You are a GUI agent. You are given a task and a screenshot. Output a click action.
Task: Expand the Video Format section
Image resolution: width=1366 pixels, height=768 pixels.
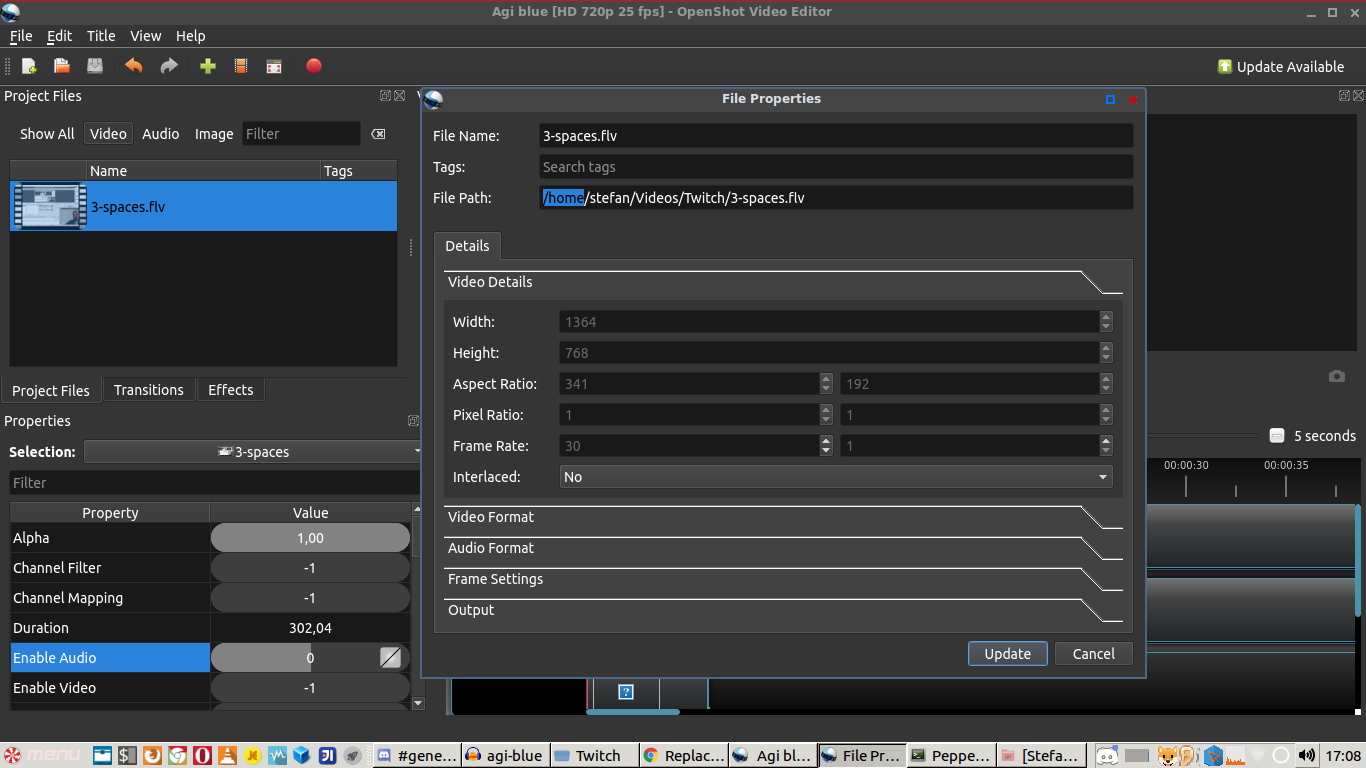[x=491, y=517]
